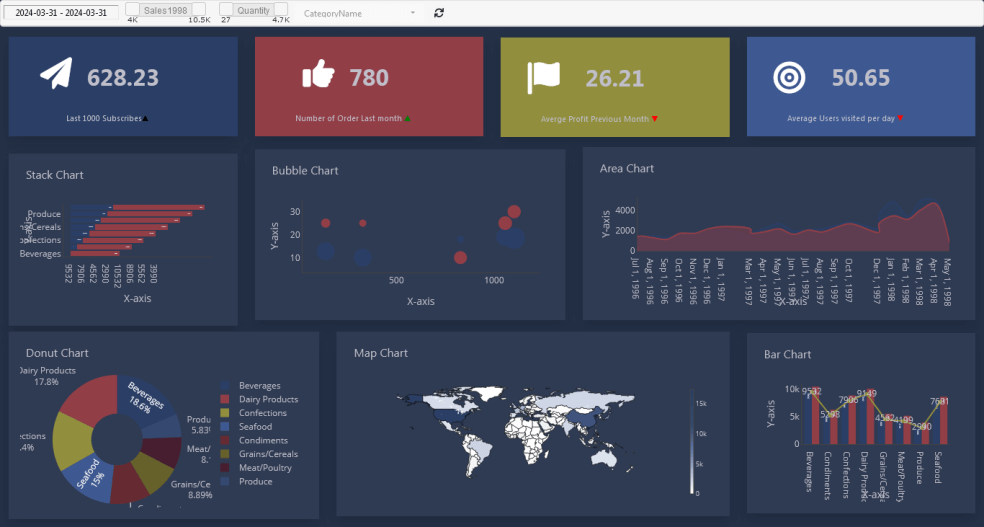Click red down arrow beside Averge Profit
The image size is (984, 527).
[x=655, y=119]
